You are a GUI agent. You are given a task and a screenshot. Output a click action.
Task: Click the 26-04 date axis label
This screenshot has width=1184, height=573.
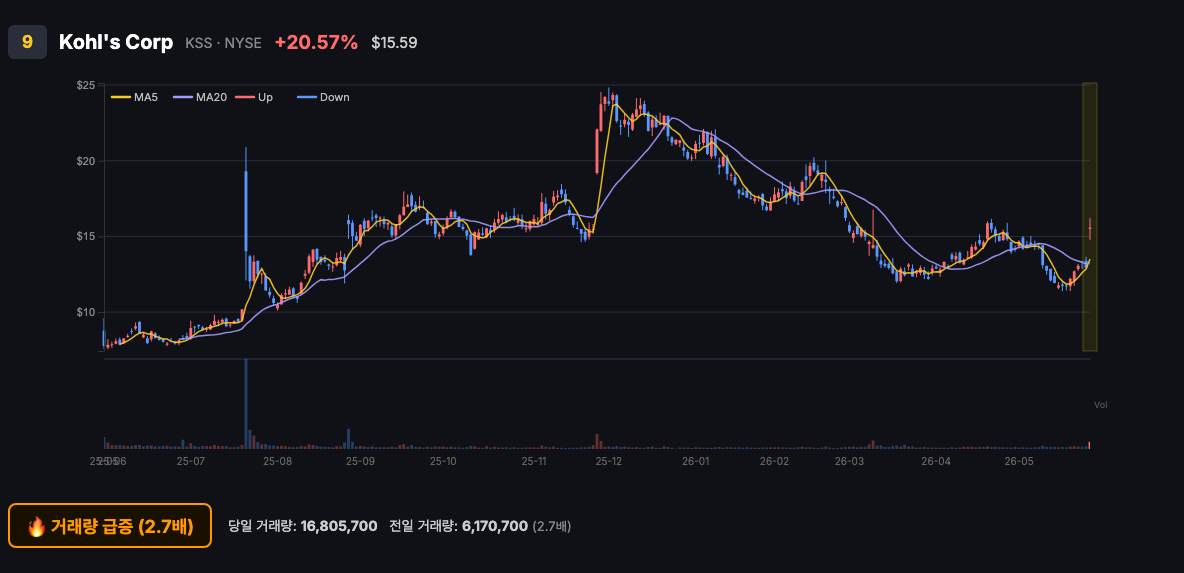pos(936,461)
